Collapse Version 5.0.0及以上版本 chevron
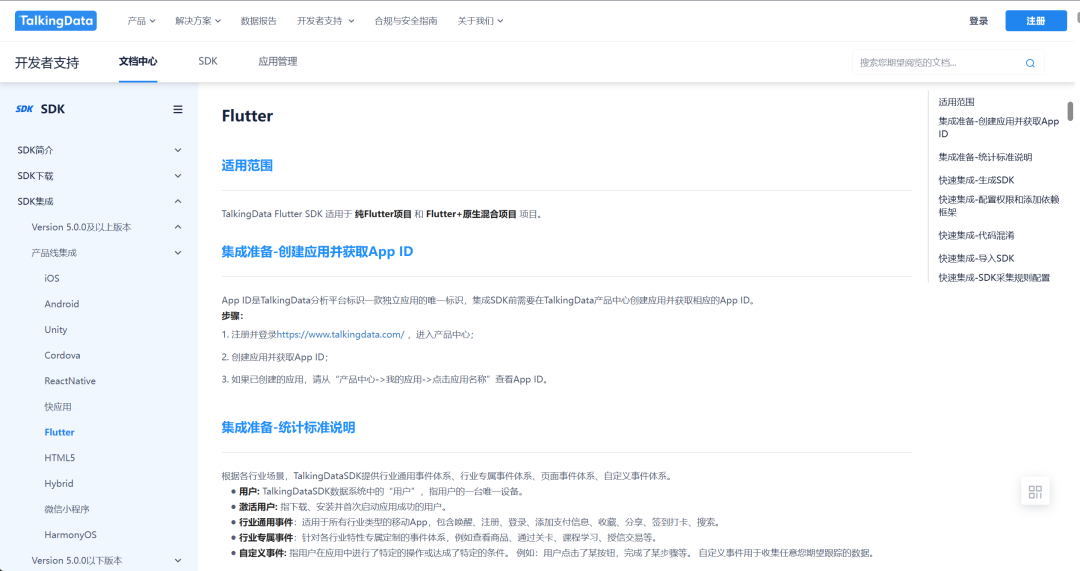 point(178,227)
